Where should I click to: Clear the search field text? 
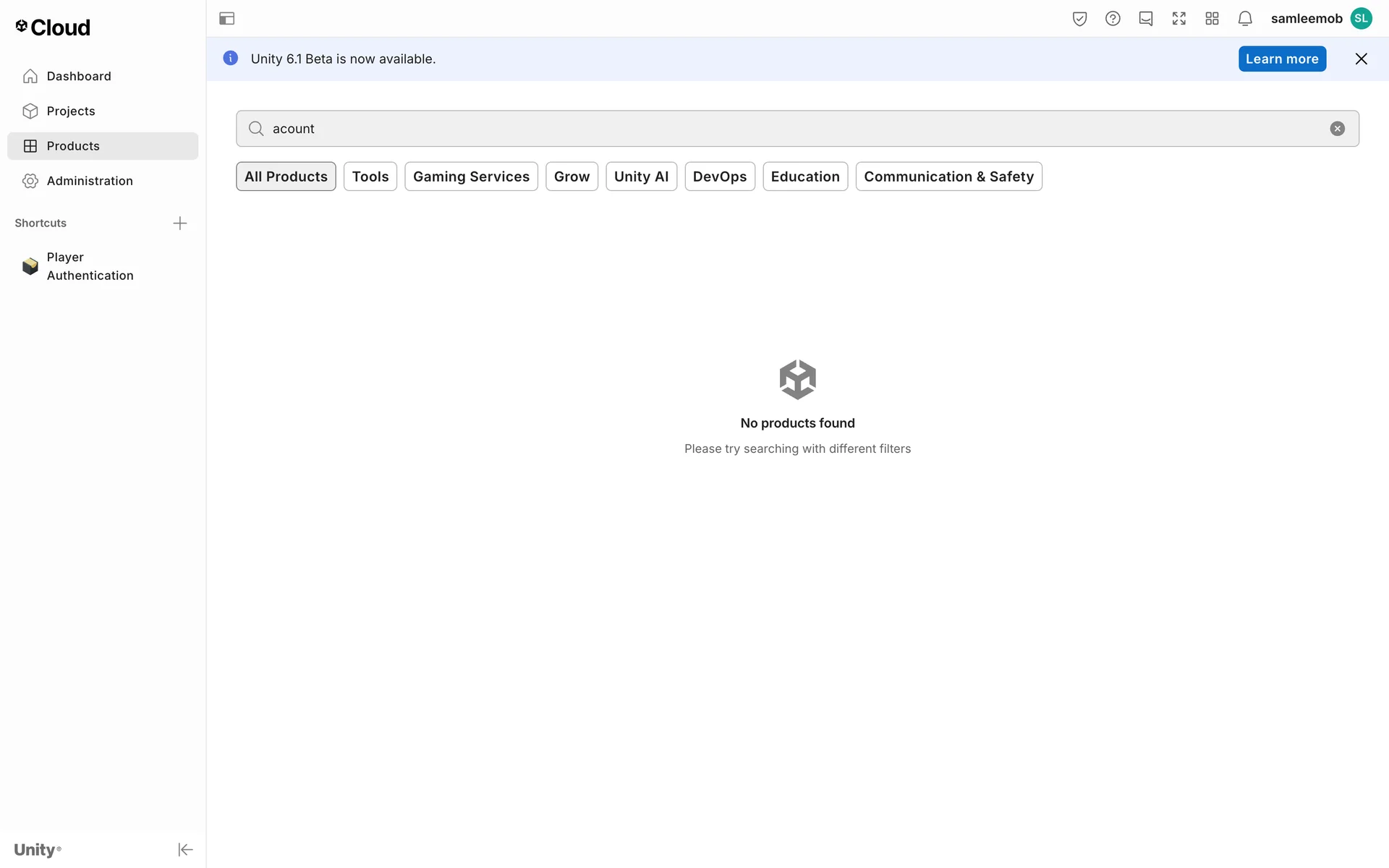[x=1337, y=129]
